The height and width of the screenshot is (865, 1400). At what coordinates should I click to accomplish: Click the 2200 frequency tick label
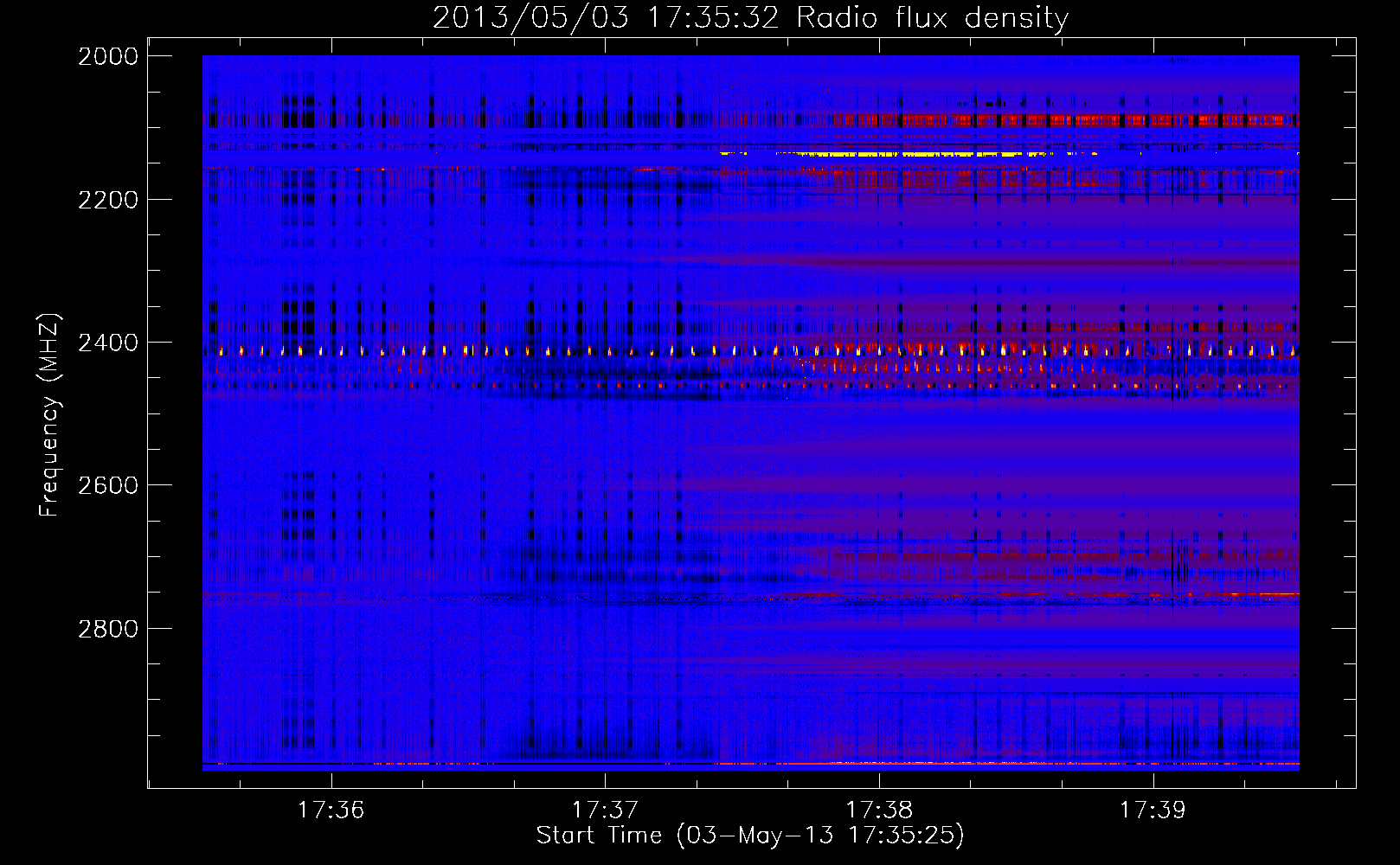click(108, 200)
